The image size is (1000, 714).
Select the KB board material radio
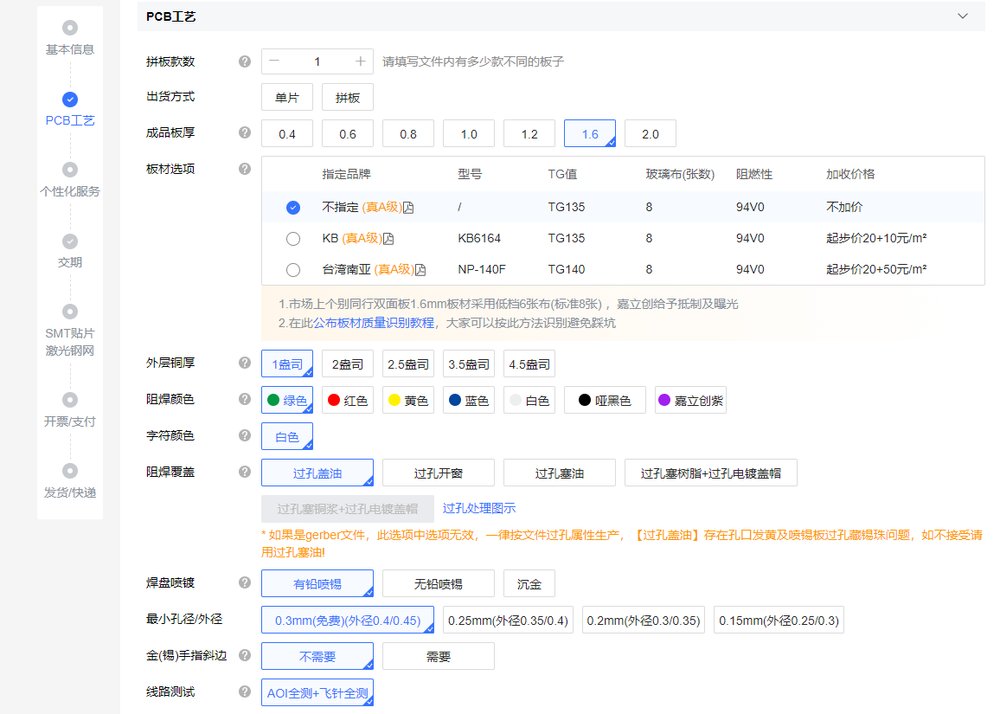tap(293, 238)
